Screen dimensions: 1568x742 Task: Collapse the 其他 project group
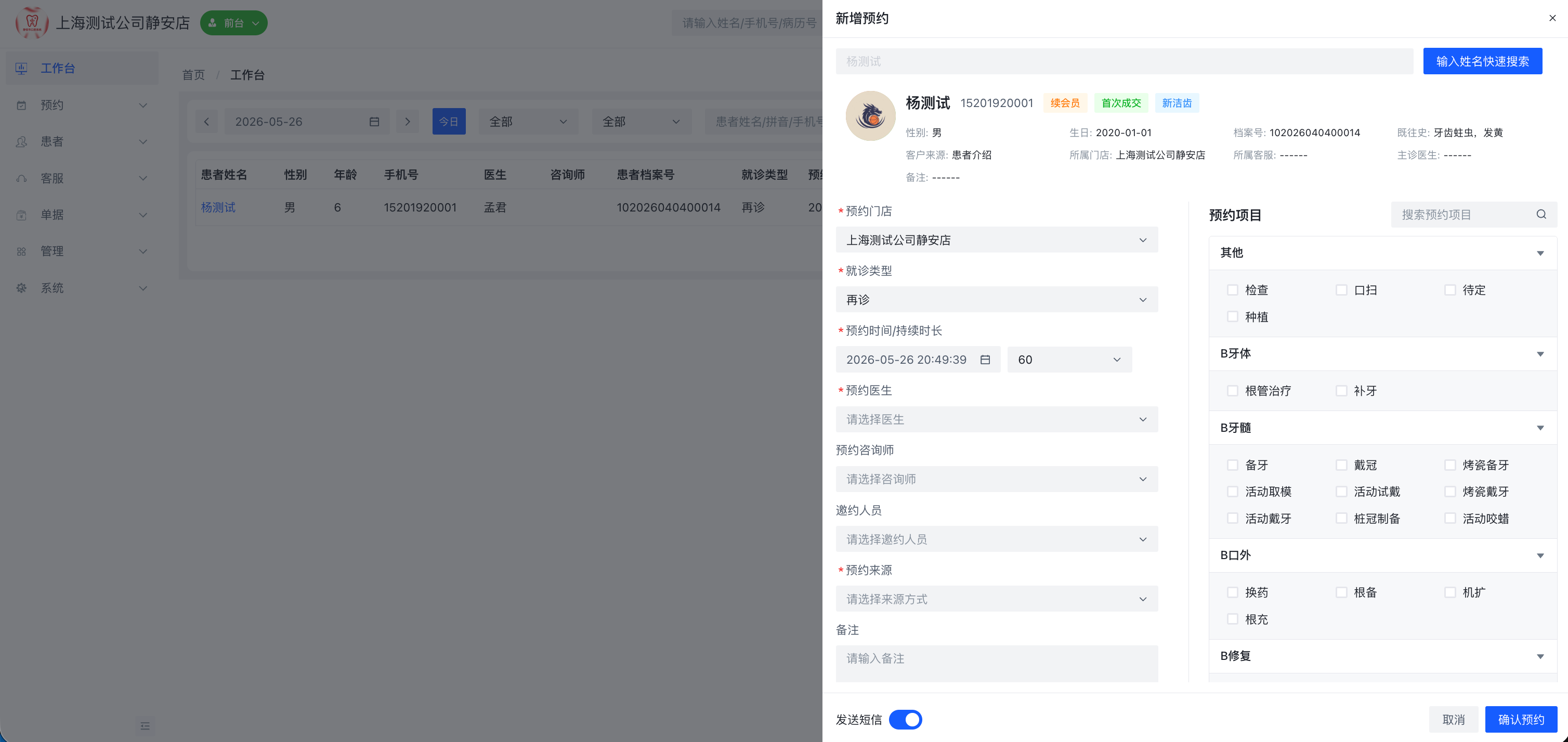[1540, 253]
